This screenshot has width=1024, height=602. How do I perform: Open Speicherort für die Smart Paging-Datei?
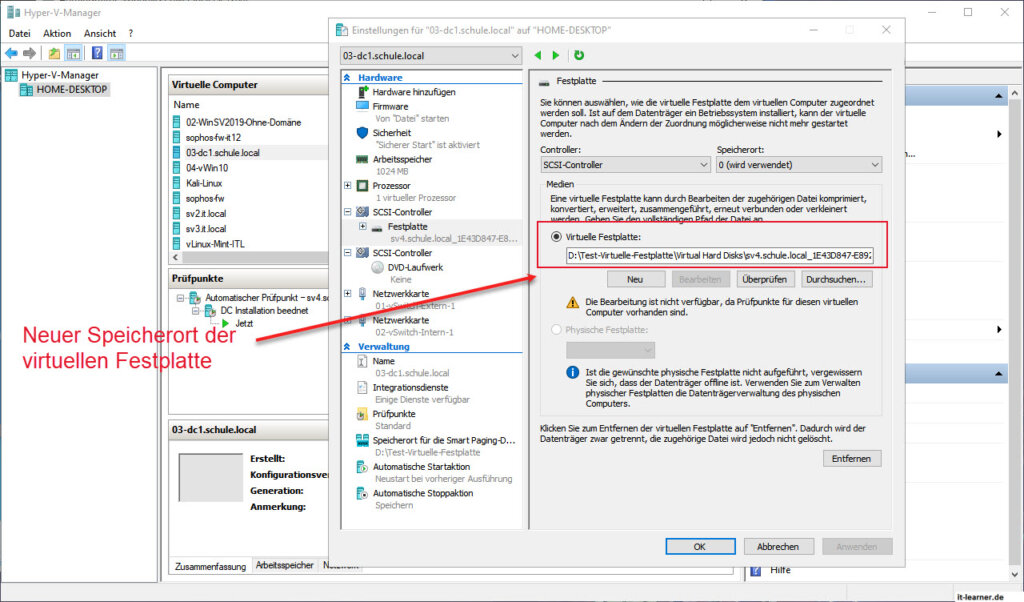pos(443,441)
